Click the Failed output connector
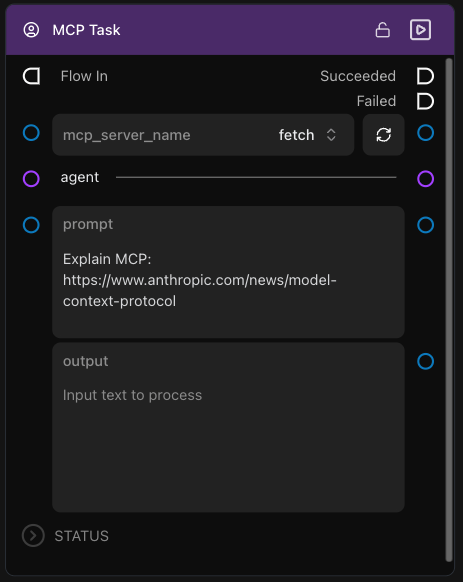The height and width of the screenshot is (582, 463). (425, 101)
